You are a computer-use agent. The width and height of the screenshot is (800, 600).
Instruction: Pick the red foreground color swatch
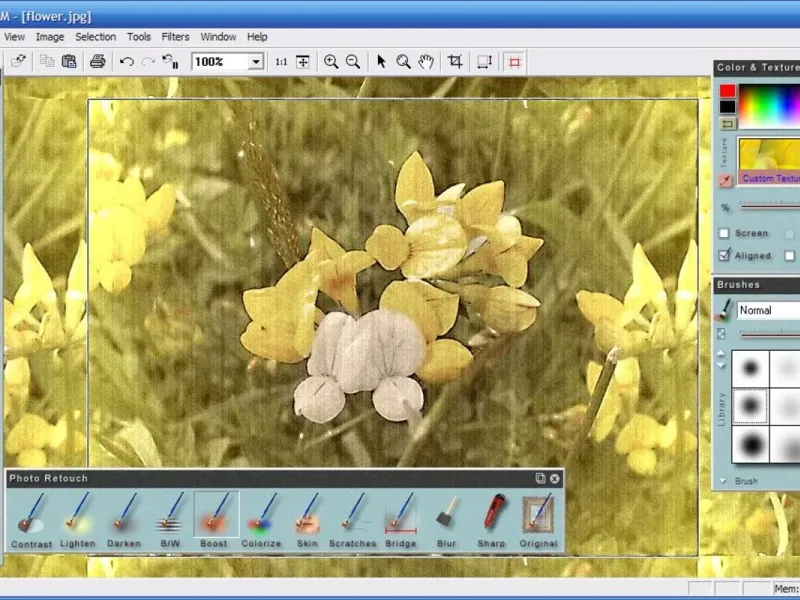pyautogui.click(x=727, y=91)
